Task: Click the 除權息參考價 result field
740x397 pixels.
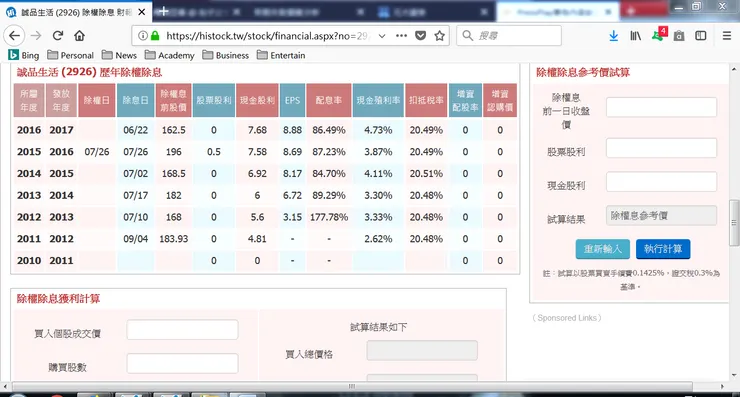Action: [661, 216]
